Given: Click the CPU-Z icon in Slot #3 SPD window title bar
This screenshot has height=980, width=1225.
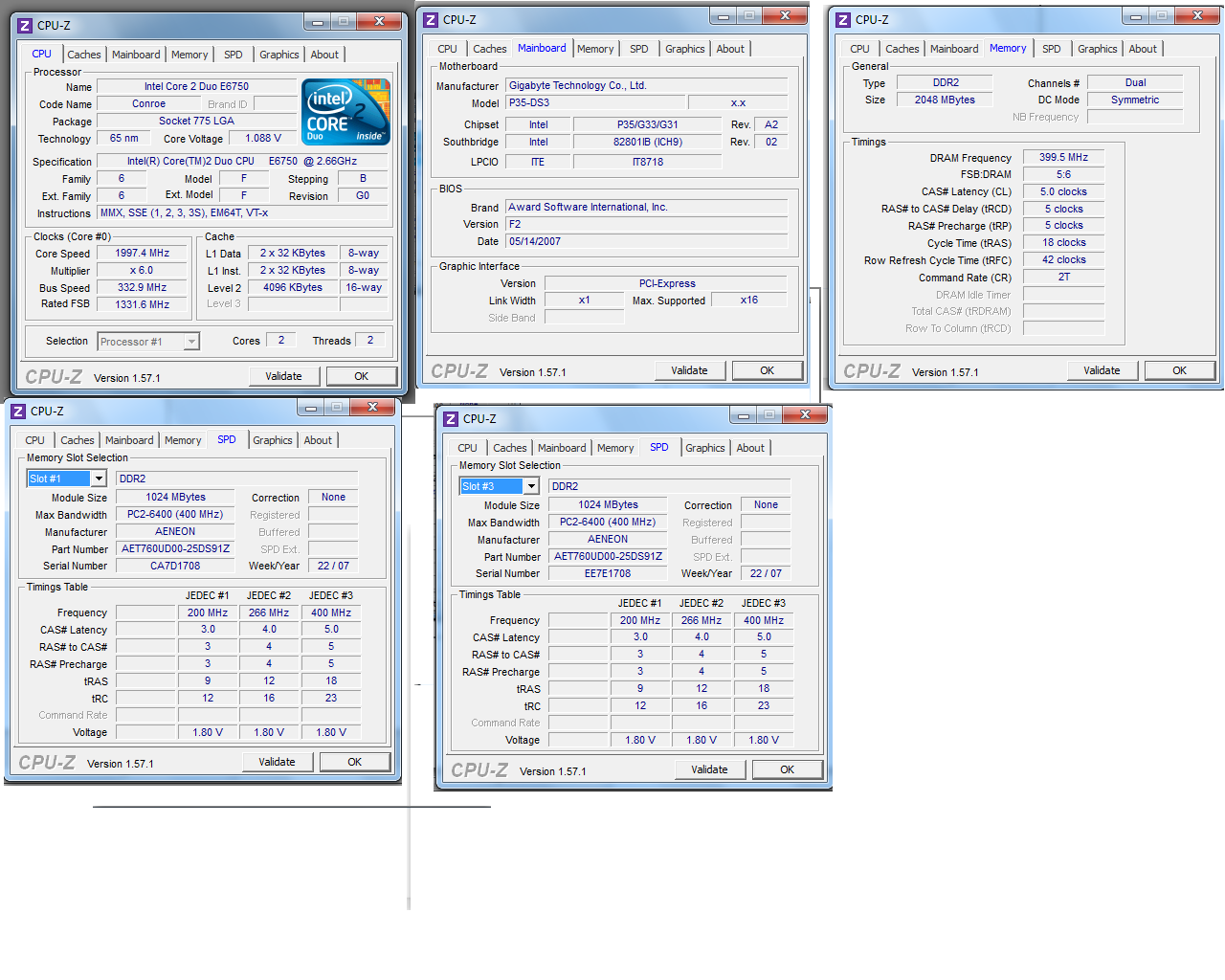Looking at the screenshot, I should [x=451, y=419].
